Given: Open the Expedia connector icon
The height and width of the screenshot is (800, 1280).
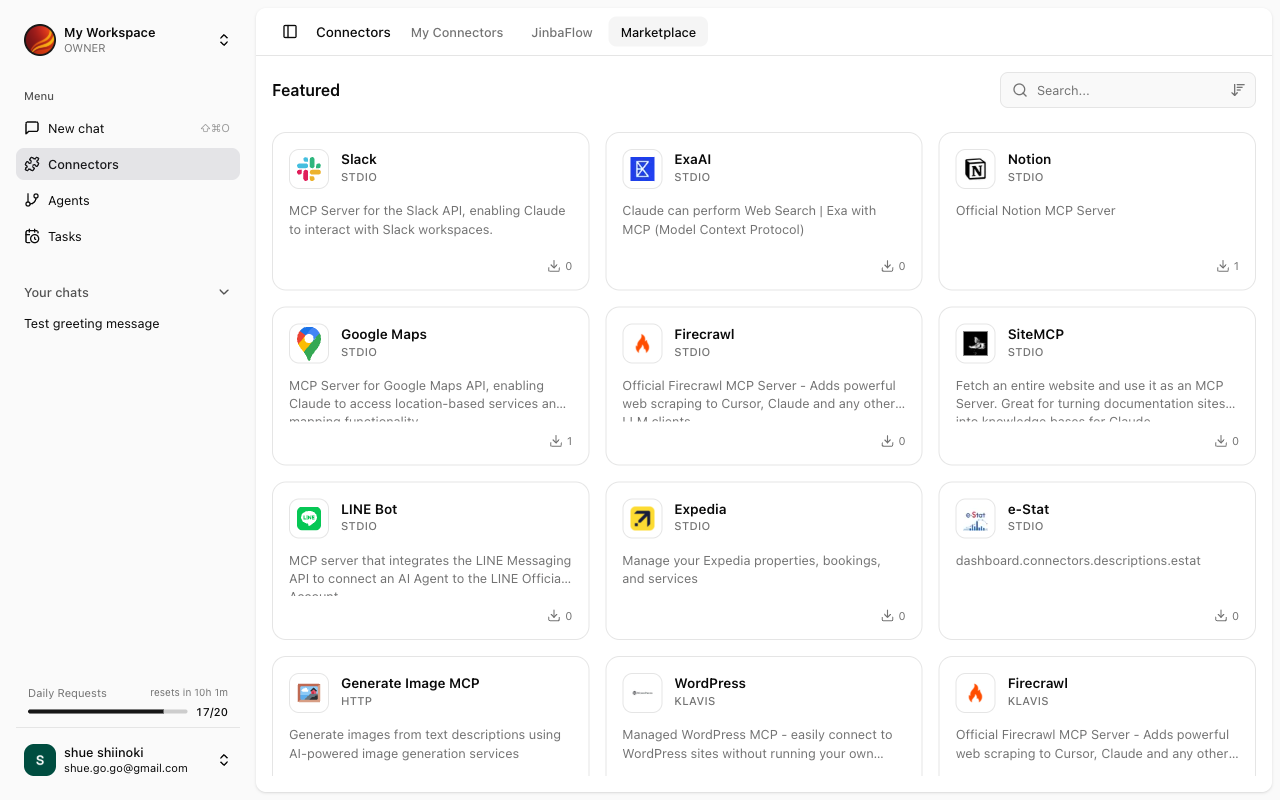Looking at the screenshot, I should click(x=642, y=518).
